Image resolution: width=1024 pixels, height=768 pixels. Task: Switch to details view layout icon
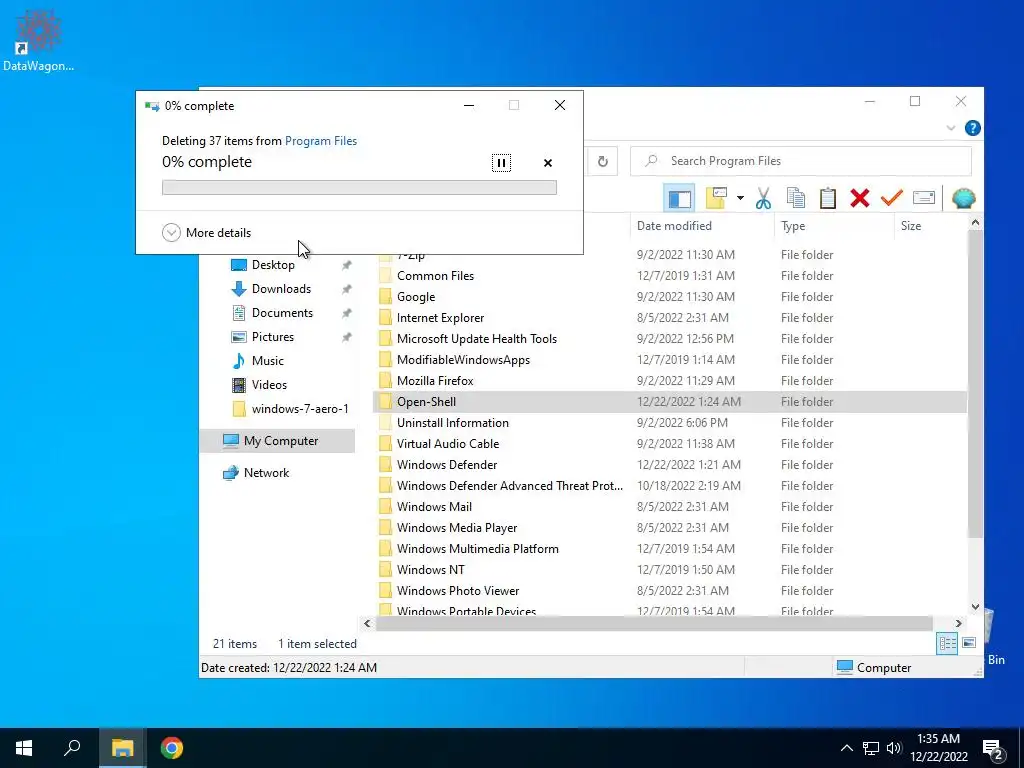pos(947,643)
